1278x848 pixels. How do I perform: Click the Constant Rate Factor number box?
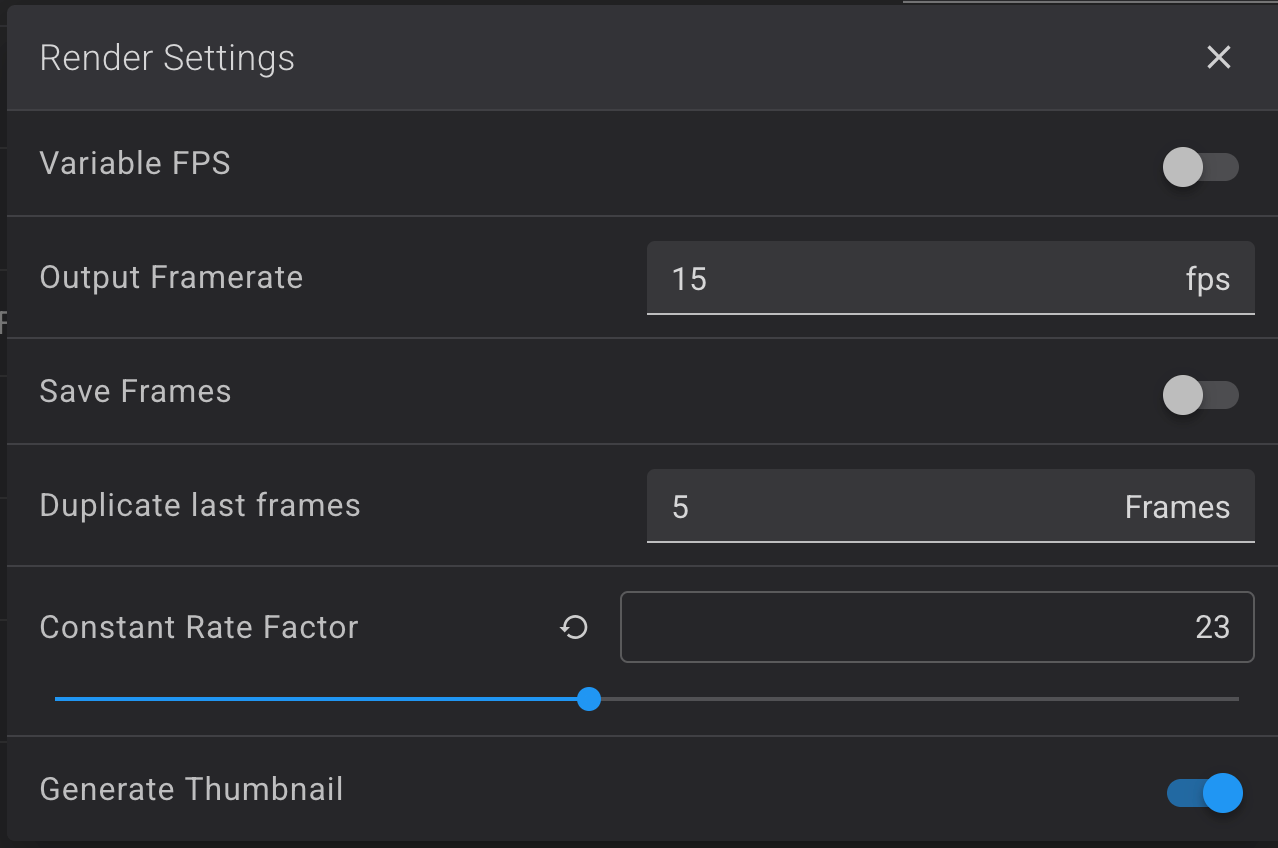coord(936,628)
